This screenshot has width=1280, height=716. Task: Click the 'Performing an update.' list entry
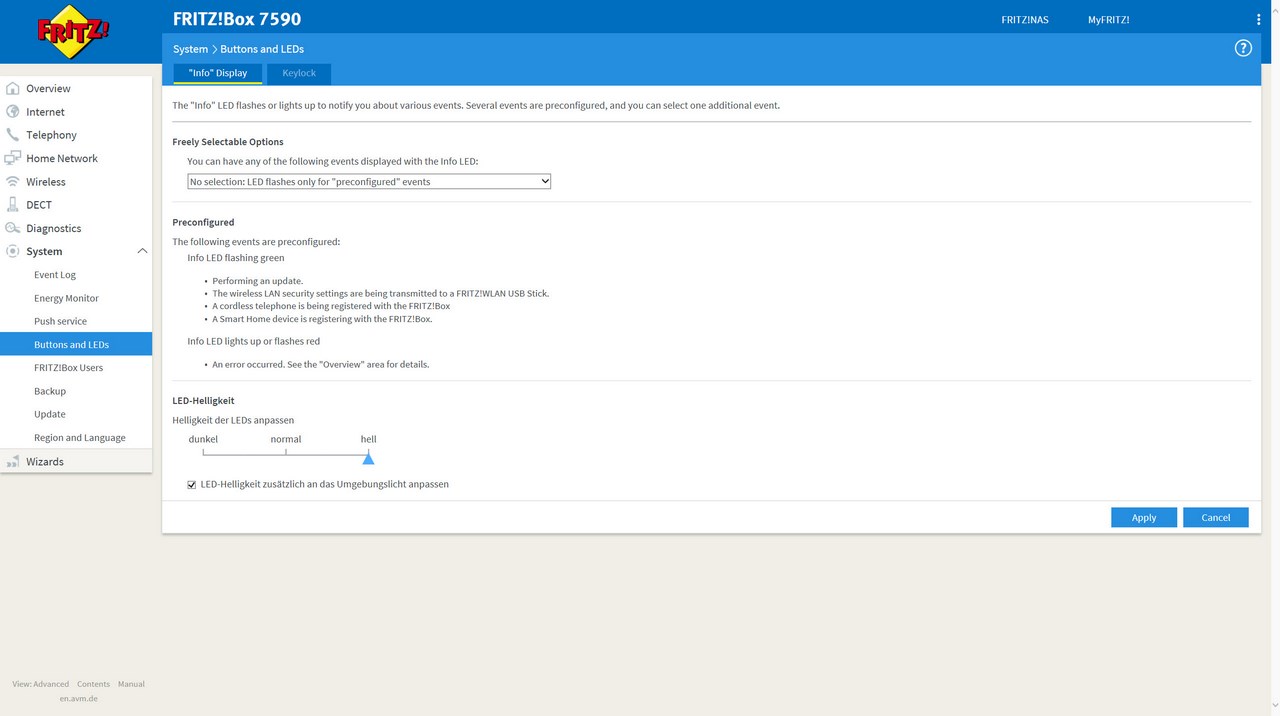tap(258, 281)
